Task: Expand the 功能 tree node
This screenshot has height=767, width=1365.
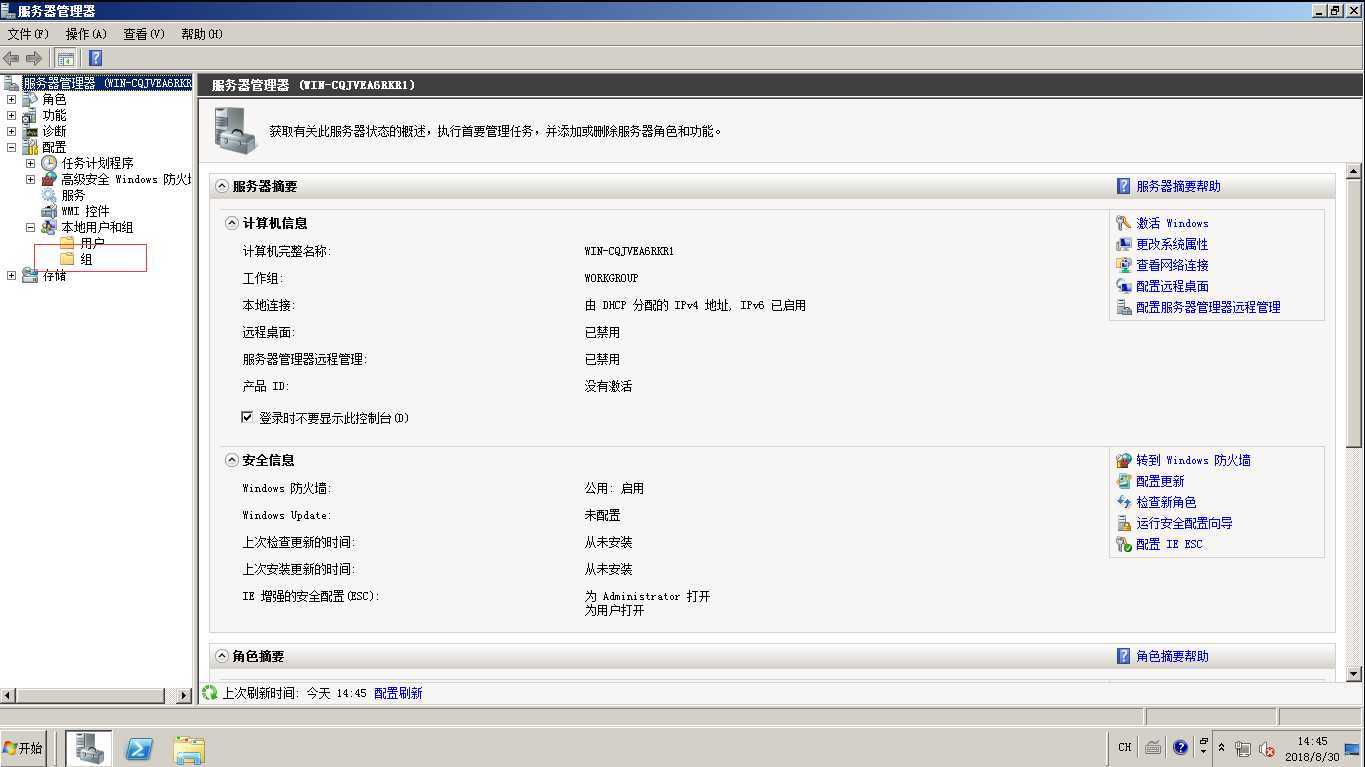Action: coord(12,115)
